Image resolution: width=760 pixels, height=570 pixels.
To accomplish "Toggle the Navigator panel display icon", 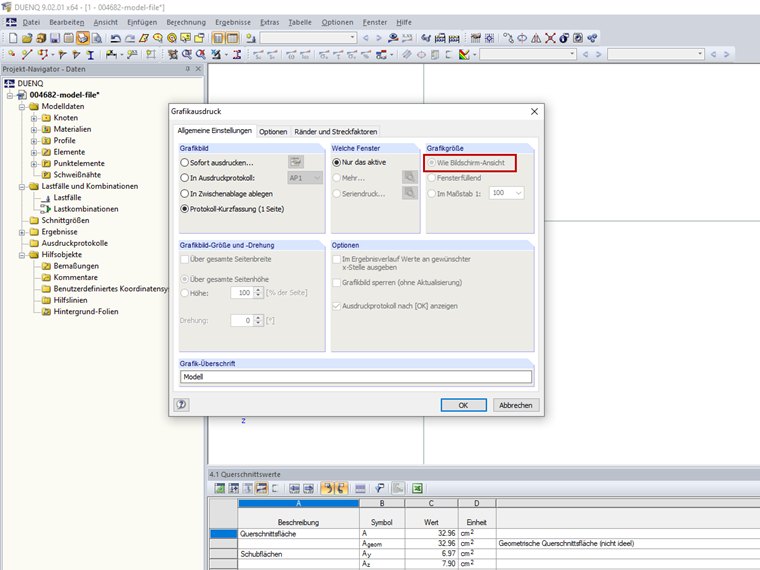I will (x=219, y=38).
